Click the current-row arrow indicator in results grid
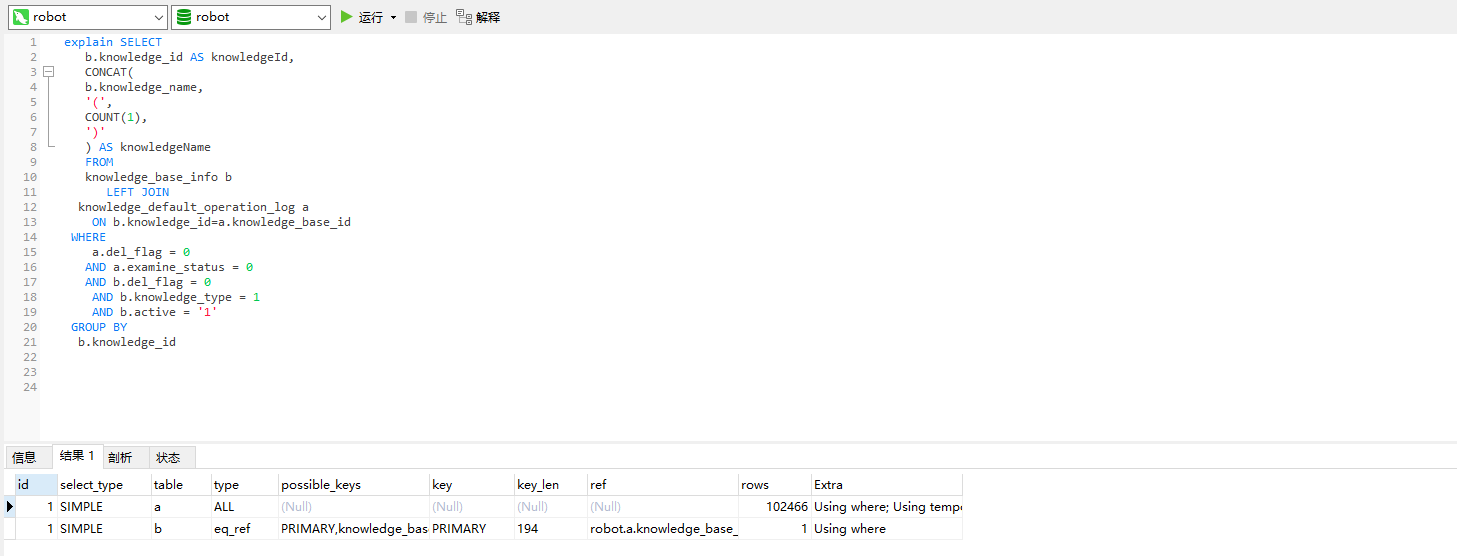The image size is (1457, 556). (10, 507)
